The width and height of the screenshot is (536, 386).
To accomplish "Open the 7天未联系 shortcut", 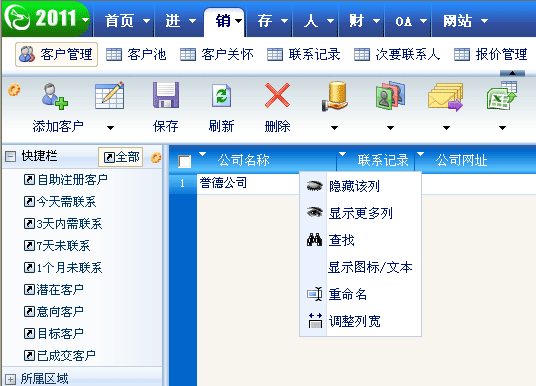I will [x=57, y=245].
